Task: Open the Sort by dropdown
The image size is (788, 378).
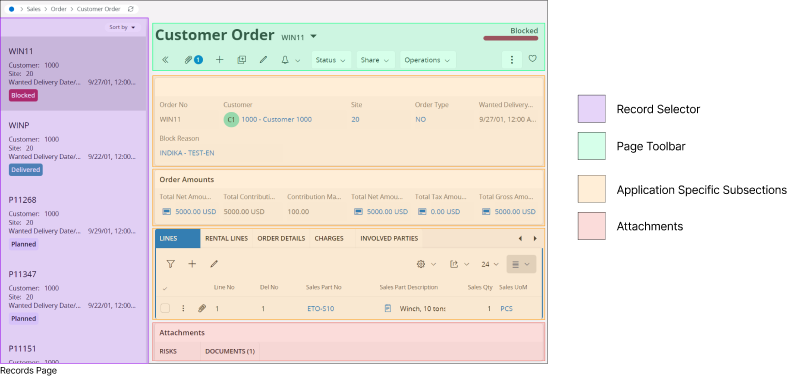Action: [x=123, y=27]
